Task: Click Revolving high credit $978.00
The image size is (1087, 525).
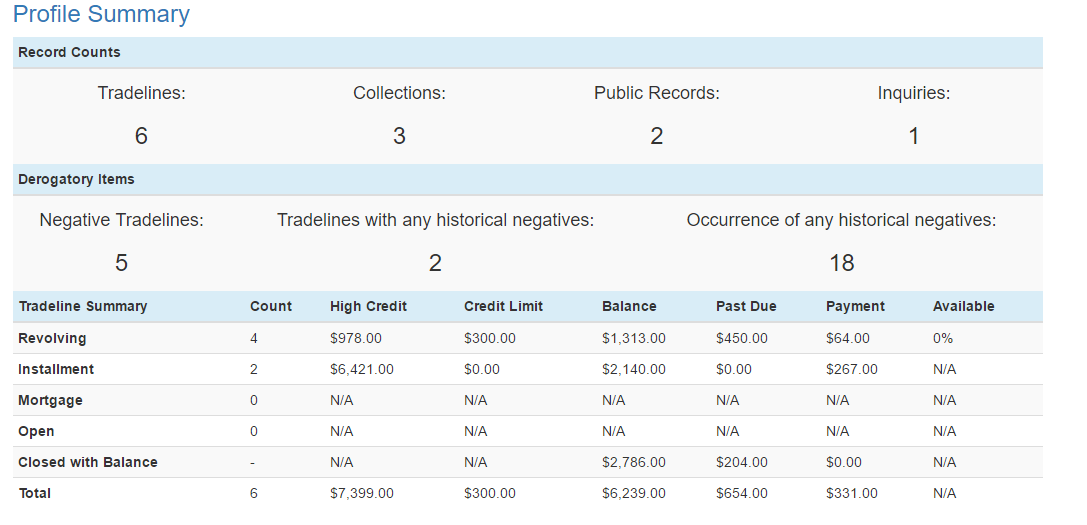Action: (356, 338)
